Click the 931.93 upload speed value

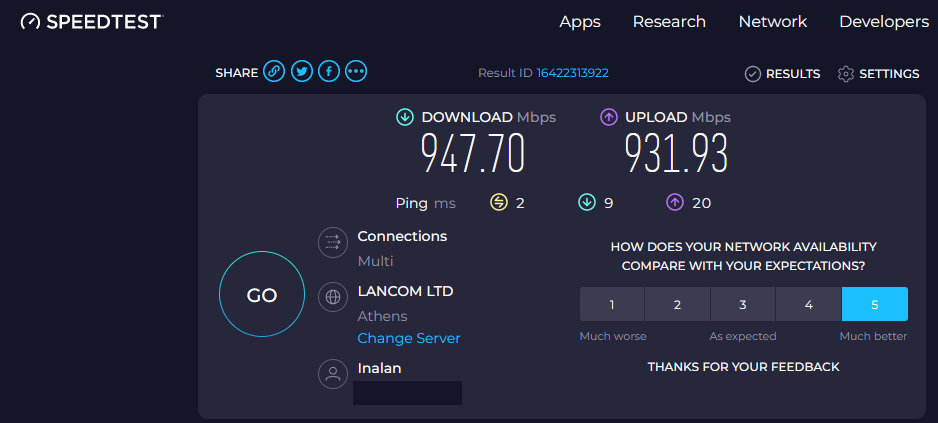point(676,153)
